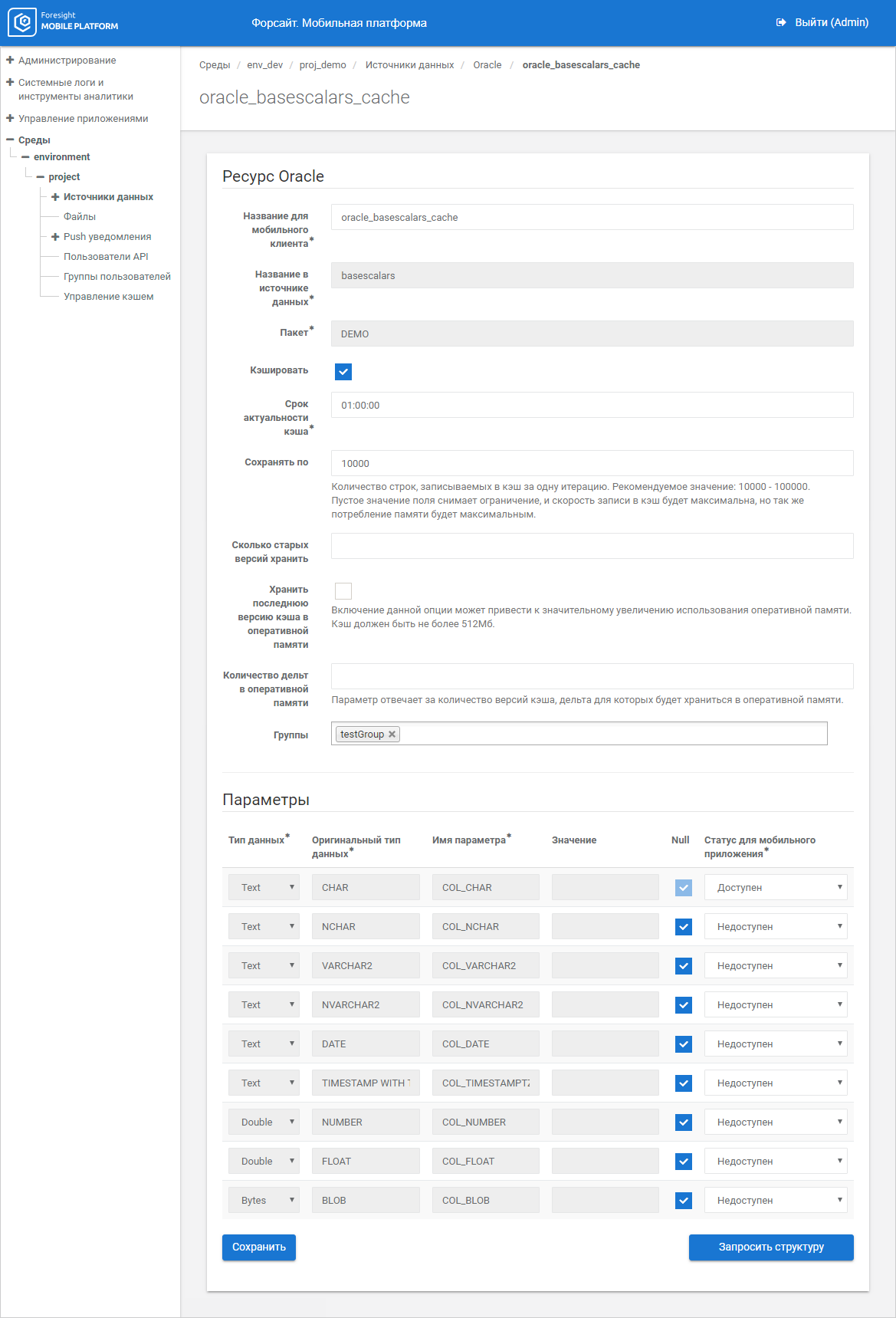
Task: Open Управление кэшем in sidebar
Action: pos(108,297)
